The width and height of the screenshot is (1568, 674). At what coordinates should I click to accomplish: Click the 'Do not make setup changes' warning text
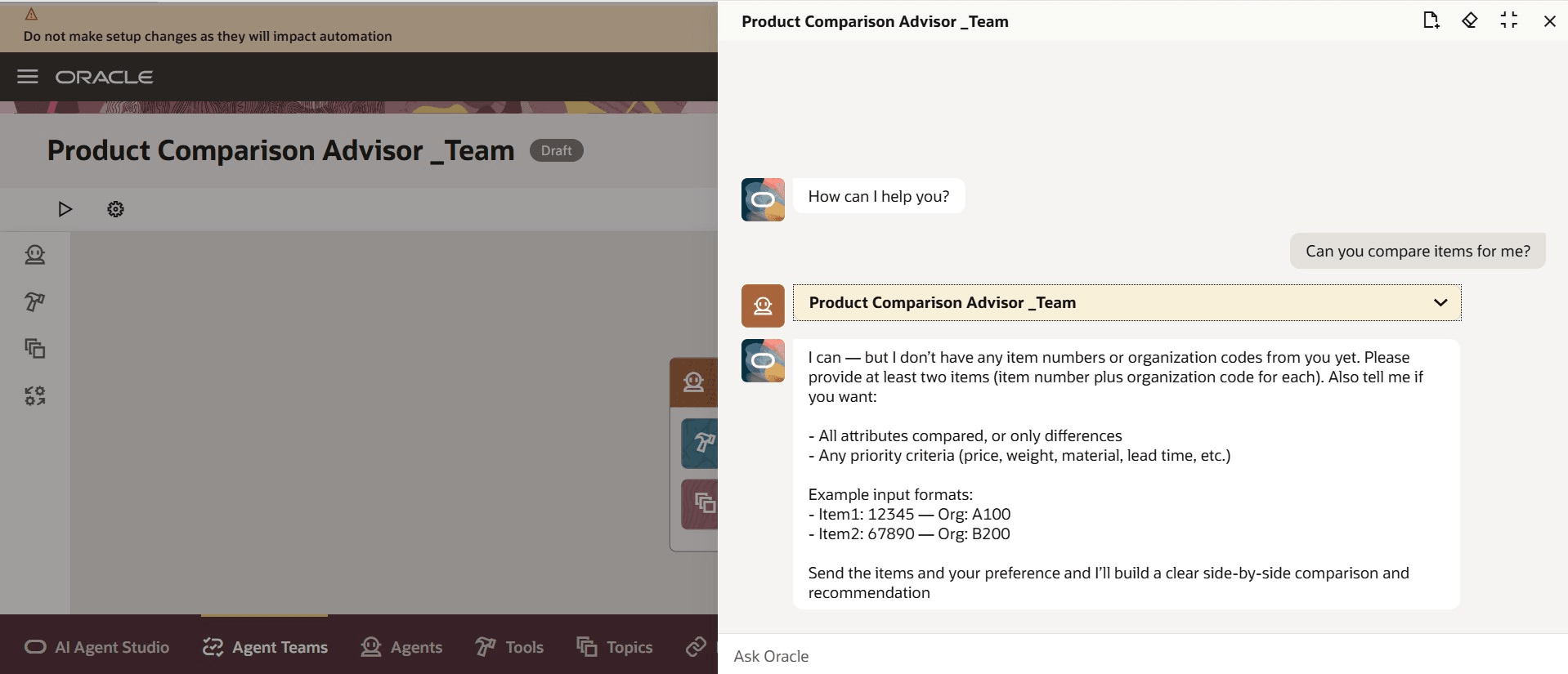click(x=208, y=36)
